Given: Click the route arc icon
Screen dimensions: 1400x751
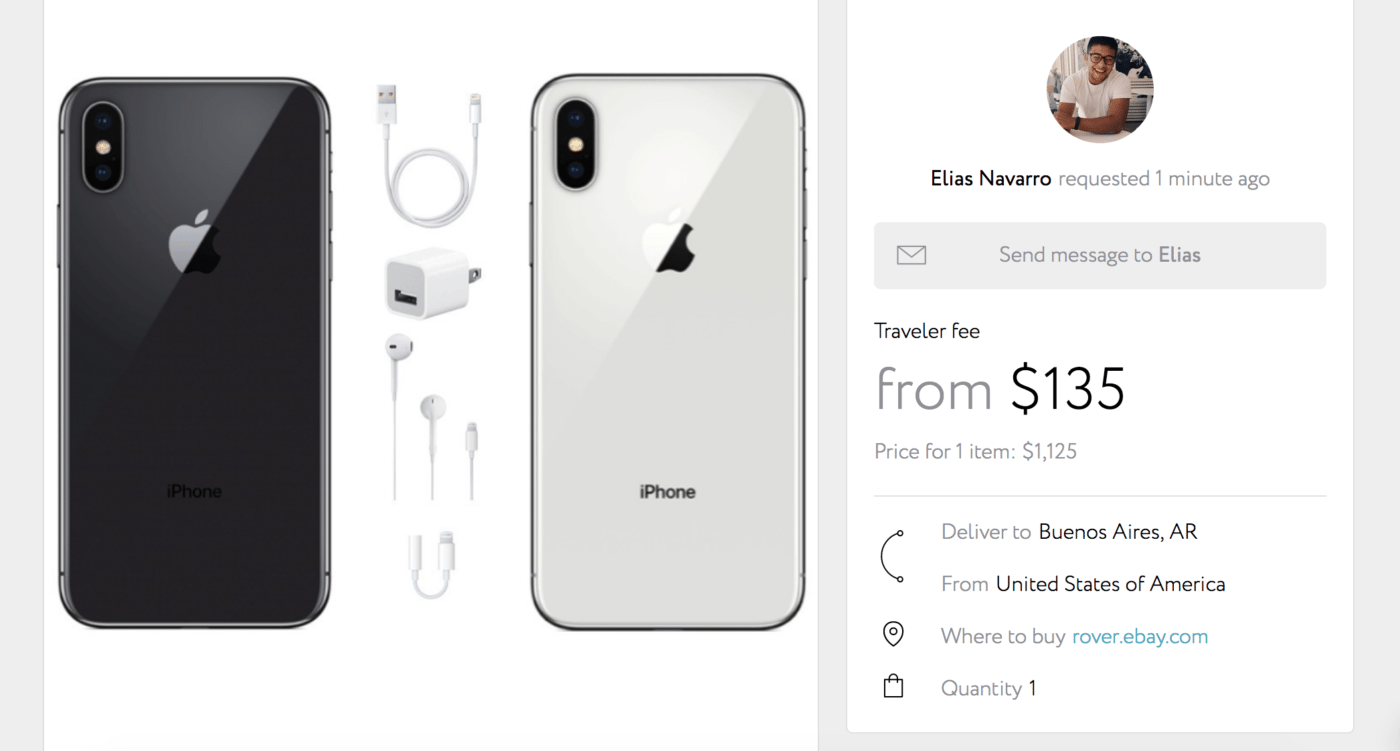Looking at the screenshot, I should [x=892, y=557].
